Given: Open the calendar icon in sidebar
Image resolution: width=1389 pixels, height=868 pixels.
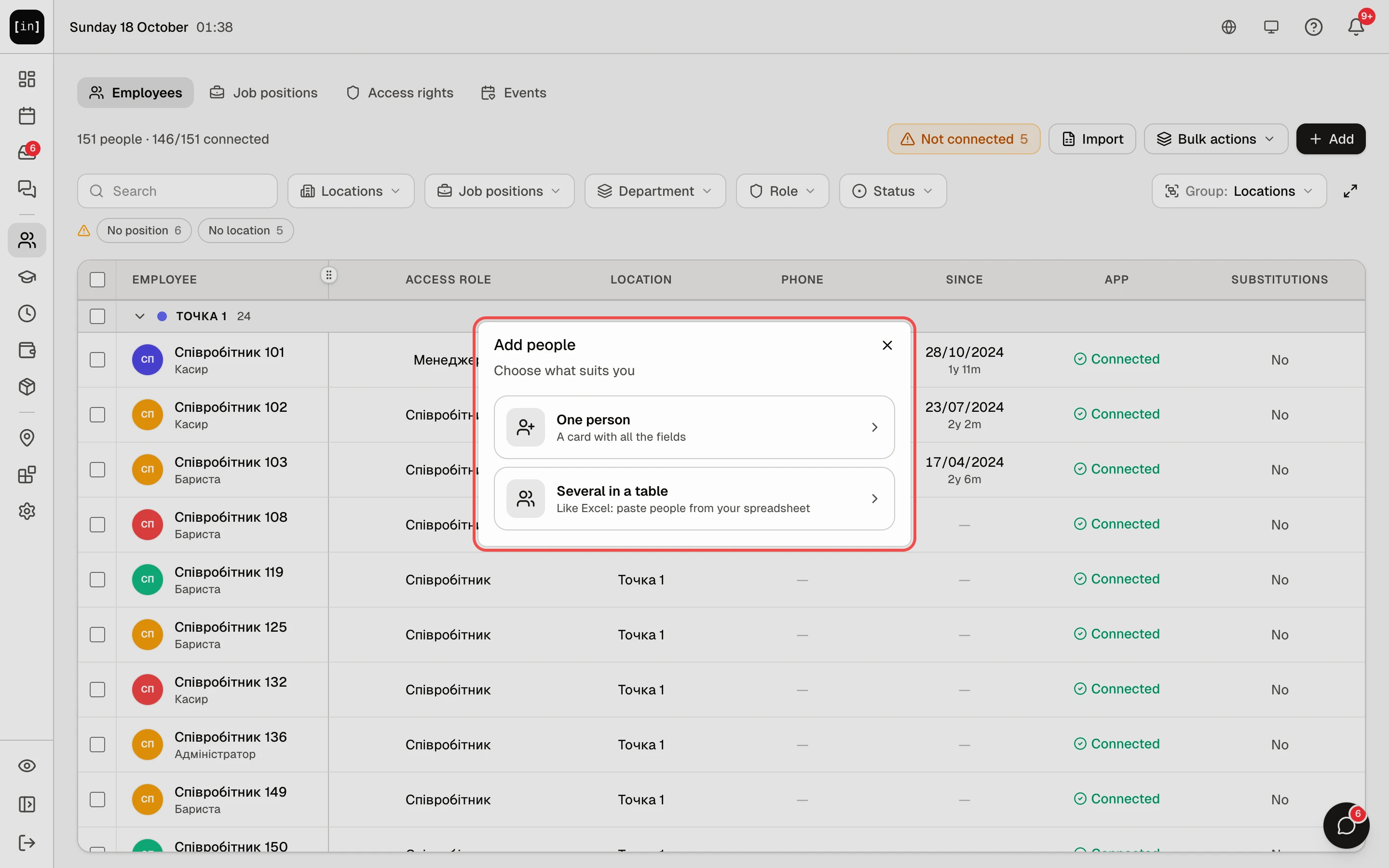Looking at the screenshot, I should pos(27,116).
